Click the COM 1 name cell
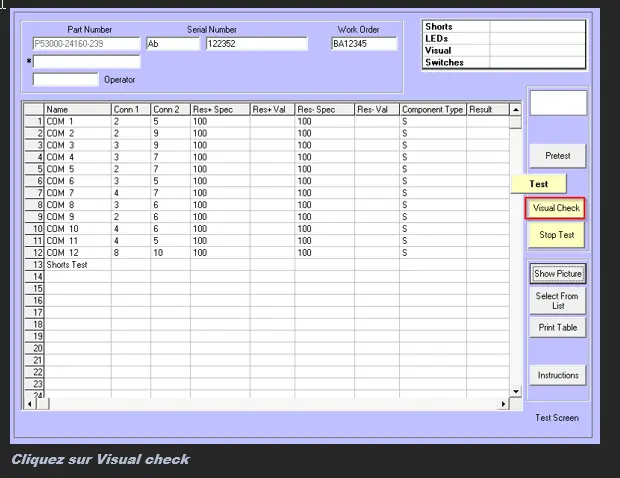620x478 pixels. tap(78, 121)
